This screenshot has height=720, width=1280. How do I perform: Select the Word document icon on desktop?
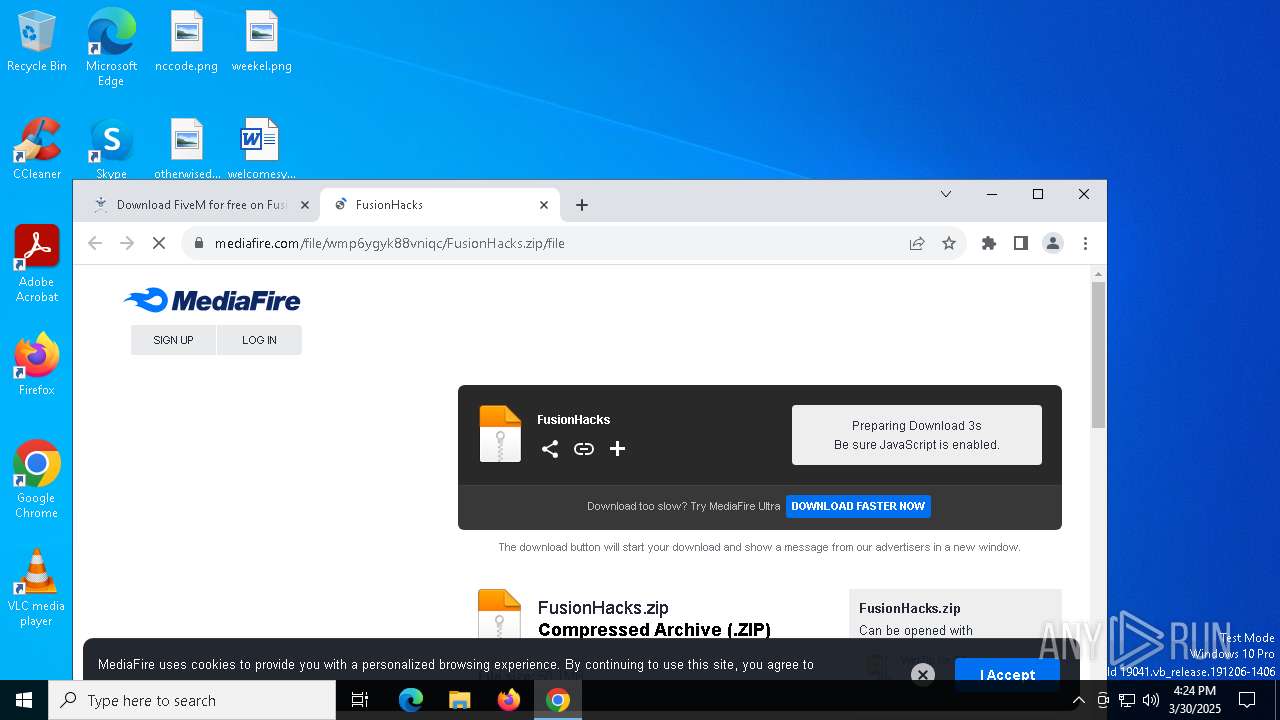261,149
